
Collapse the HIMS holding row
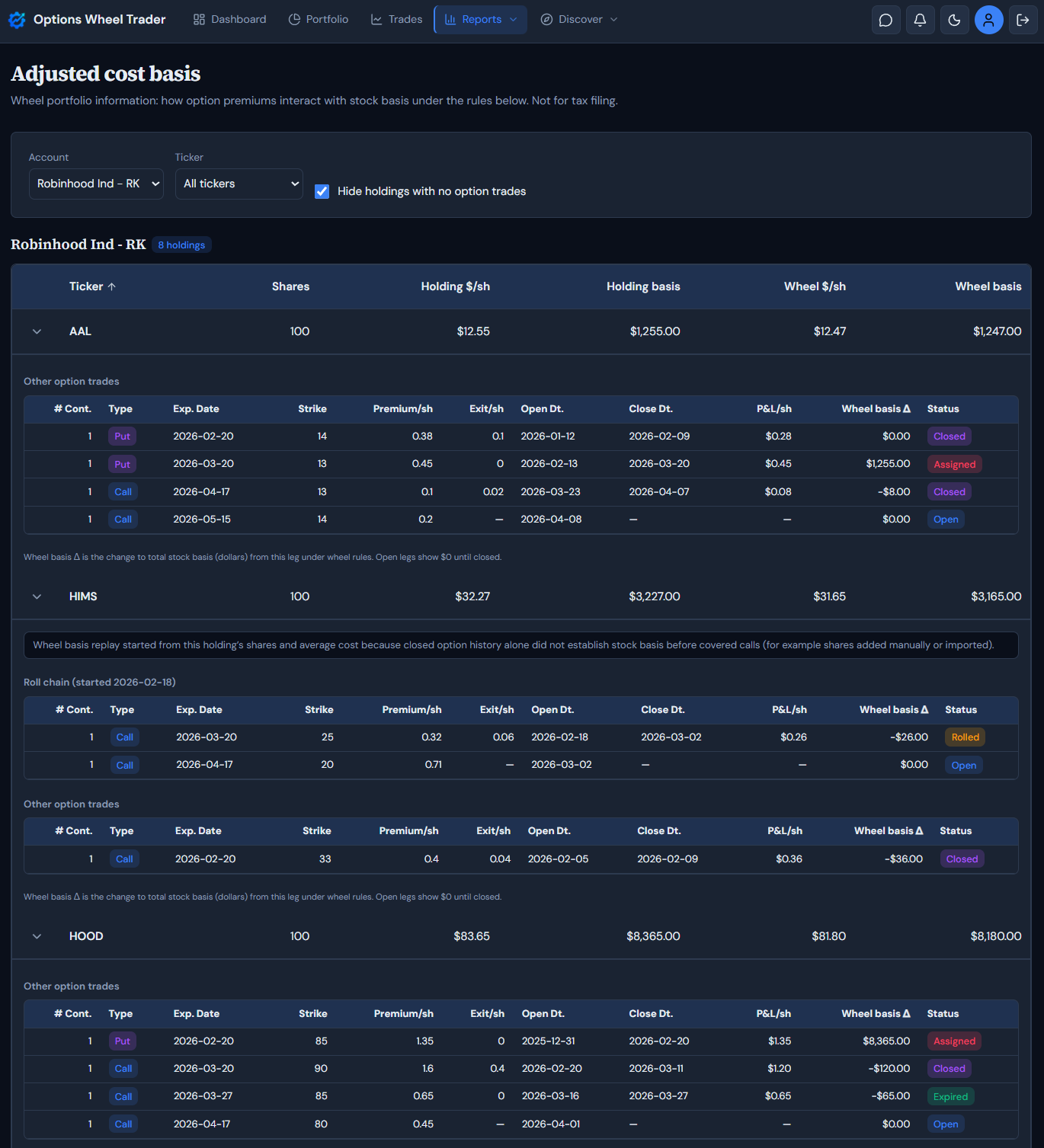tap(37, 596)
